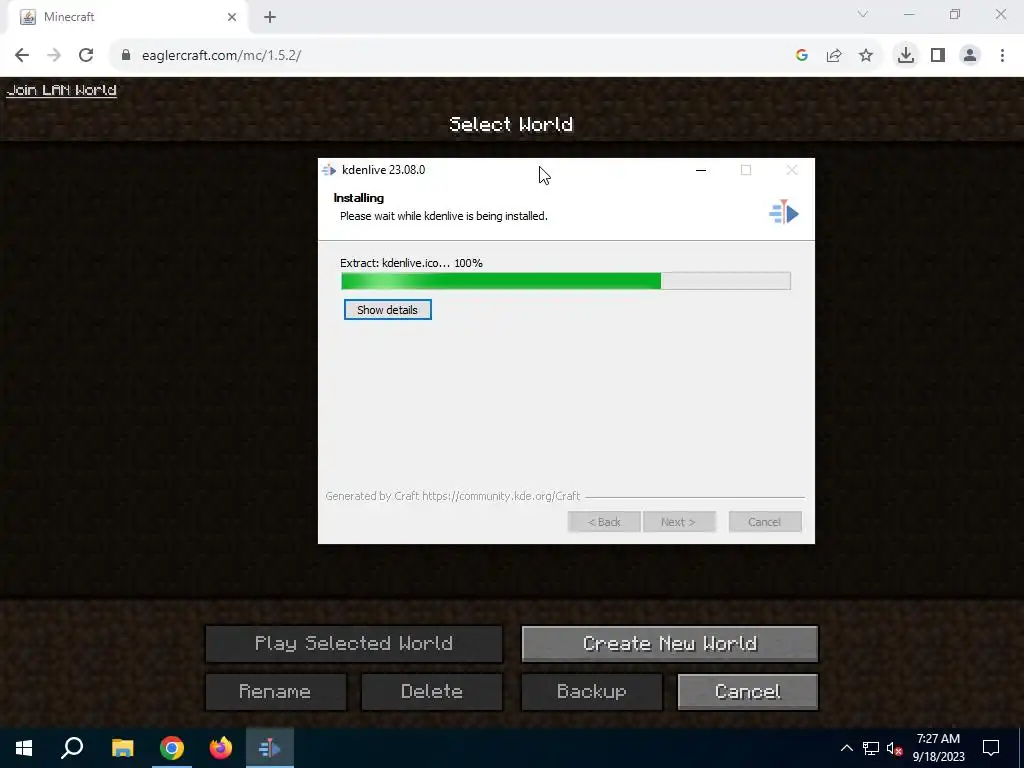
Task: Bookmark this page with the star icon
Action: pos(866,55)
